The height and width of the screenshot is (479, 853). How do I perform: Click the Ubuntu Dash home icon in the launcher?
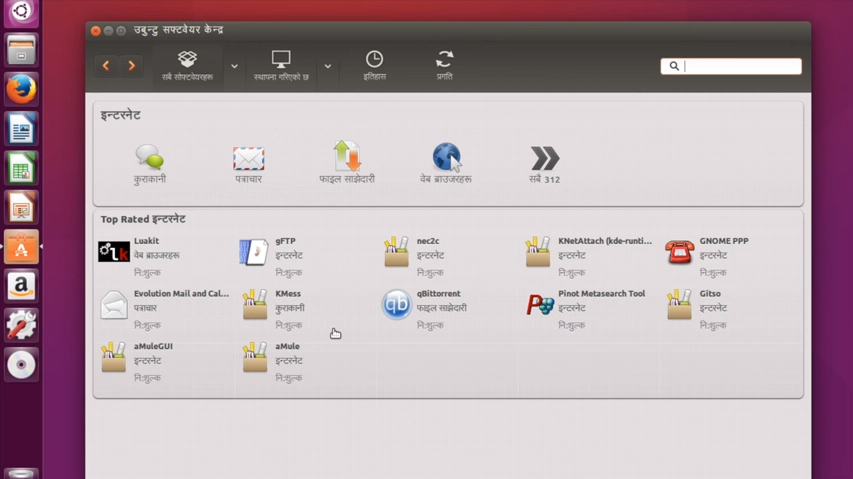coord(21,11)
